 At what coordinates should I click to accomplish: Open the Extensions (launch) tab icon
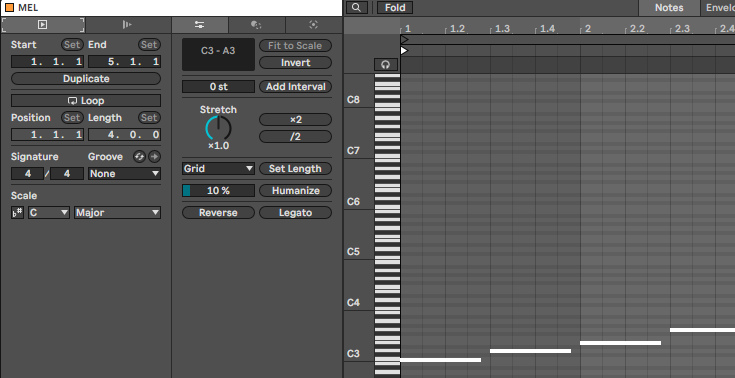pyautogui.click(x=127, y=24)
